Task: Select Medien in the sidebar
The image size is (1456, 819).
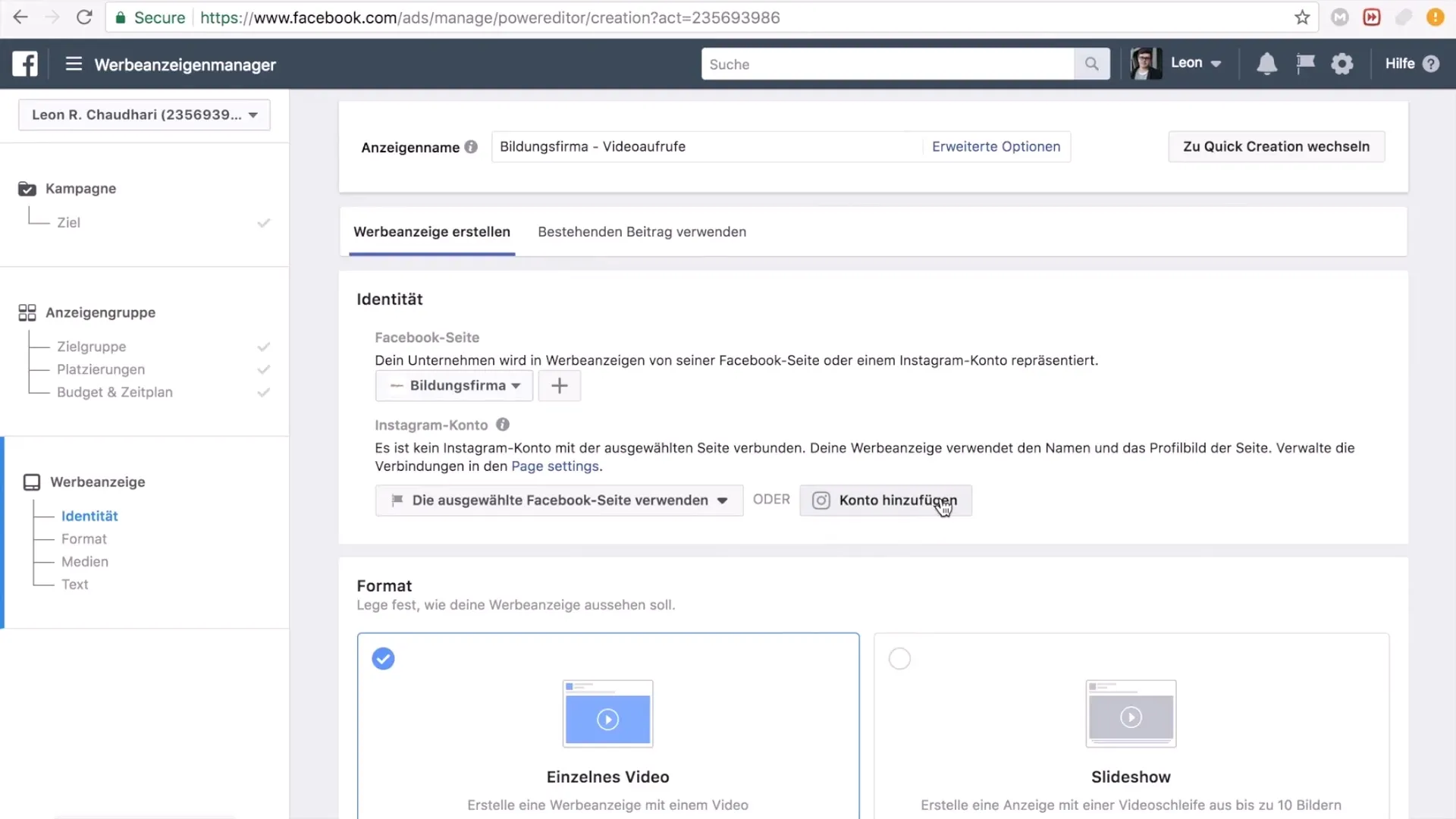Action: 85,562
